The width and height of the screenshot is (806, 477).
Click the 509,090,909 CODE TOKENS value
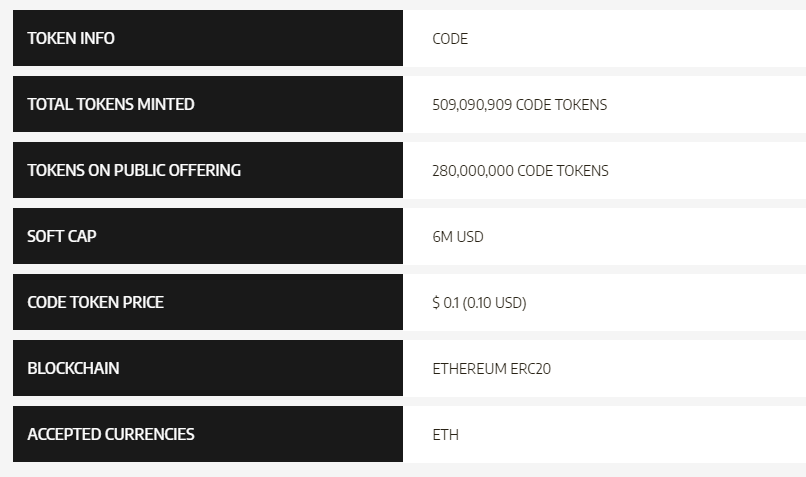click(519, 105)
